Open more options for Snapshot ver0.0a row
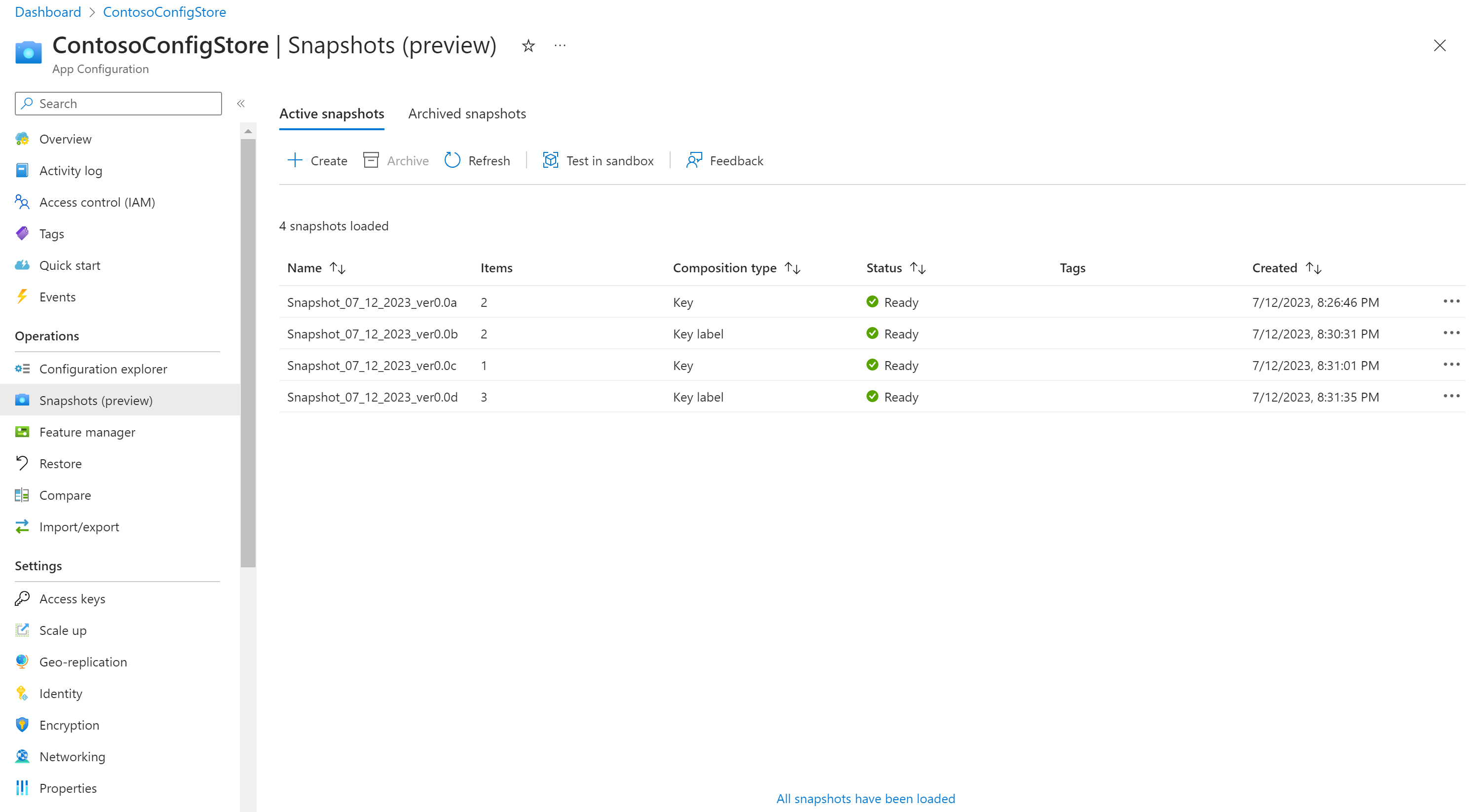 (1451, 301)
